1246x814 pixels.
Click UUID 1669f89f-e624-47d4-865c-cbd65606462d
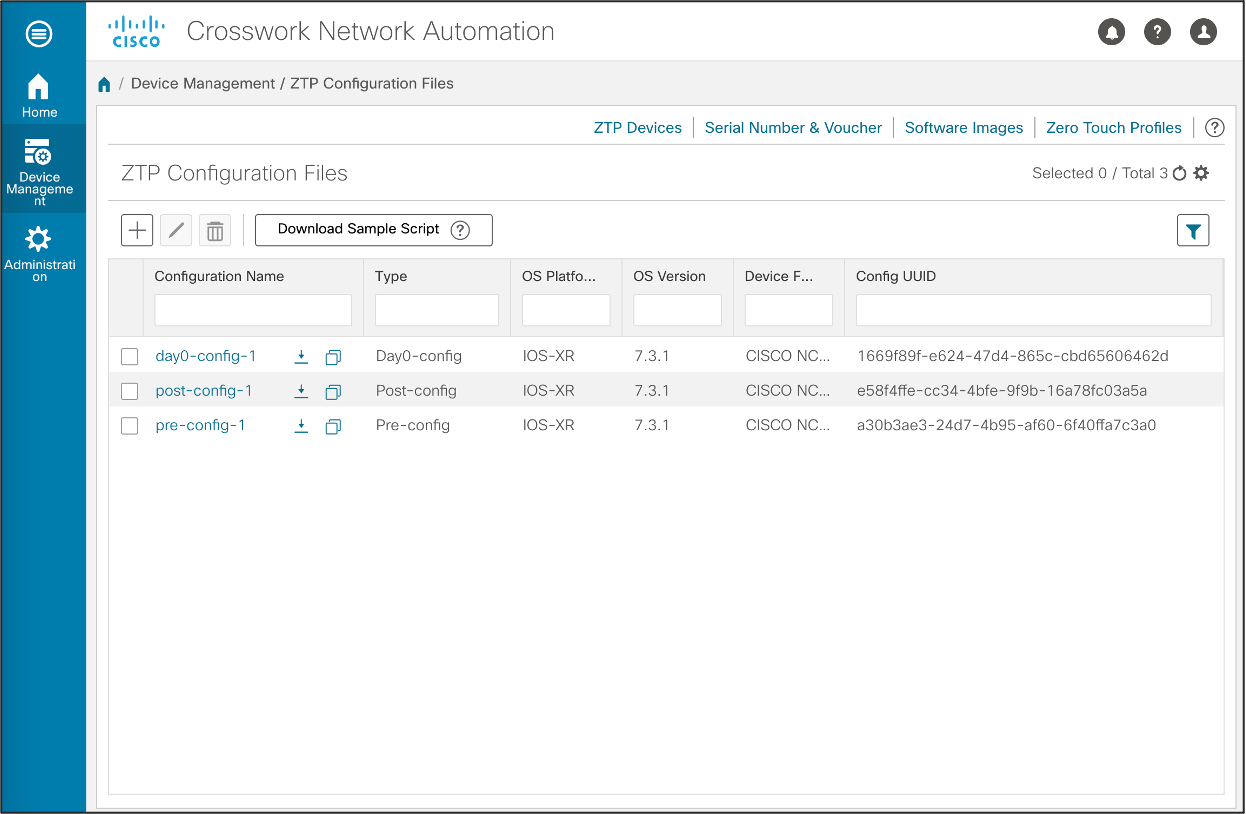1013,356
